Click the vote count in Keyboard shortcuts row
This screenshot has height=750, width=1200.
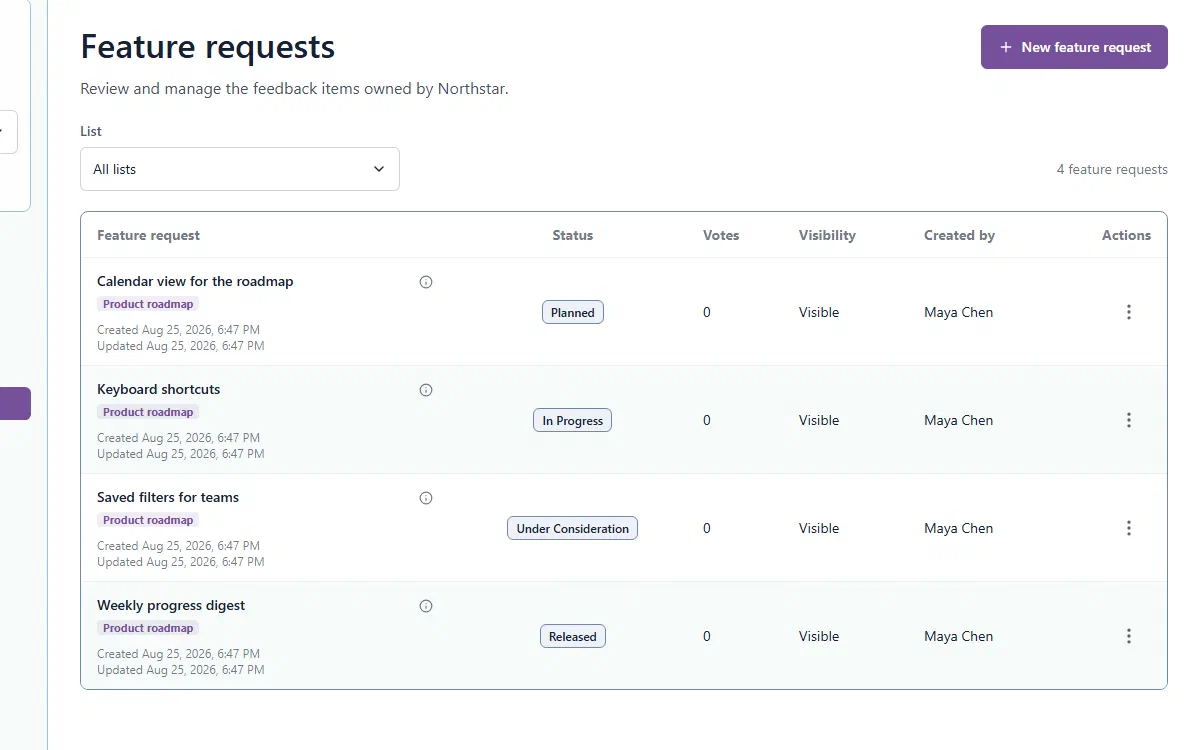pos(707,420)
